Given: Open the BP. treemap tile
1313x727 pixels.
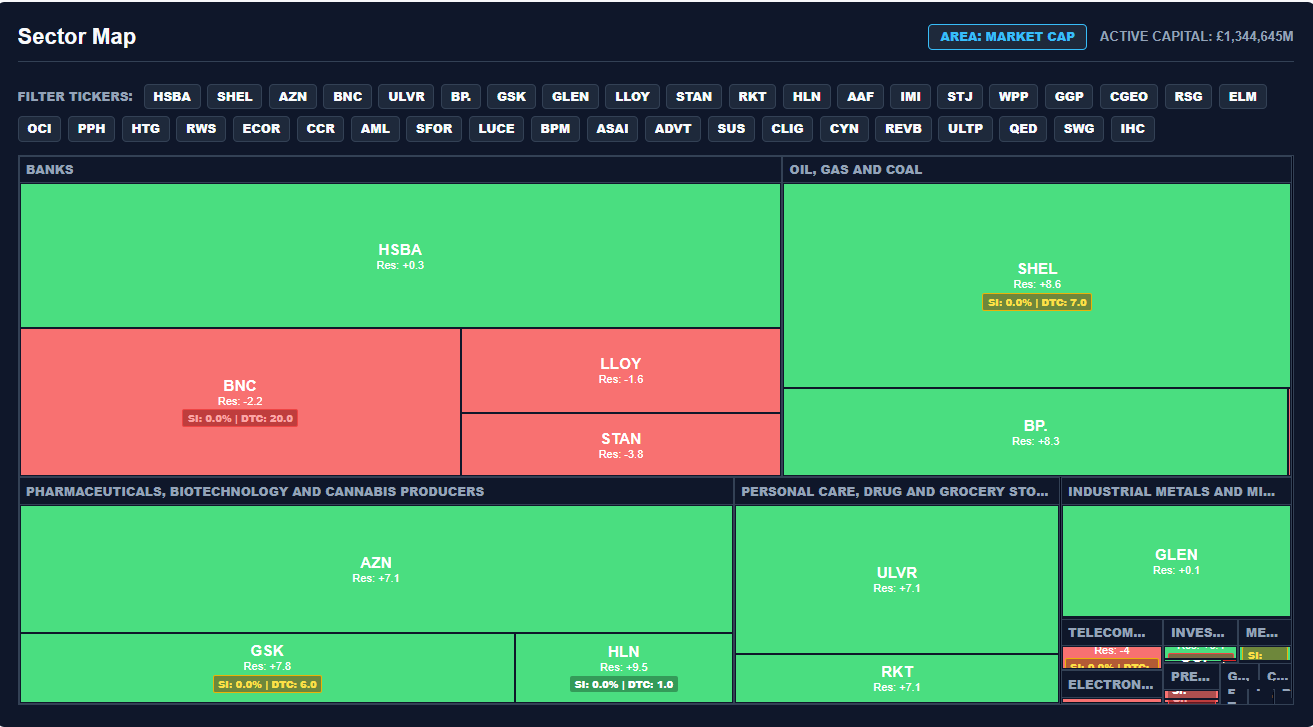Looking at the screenshot, I should [x=1036, y=432].
